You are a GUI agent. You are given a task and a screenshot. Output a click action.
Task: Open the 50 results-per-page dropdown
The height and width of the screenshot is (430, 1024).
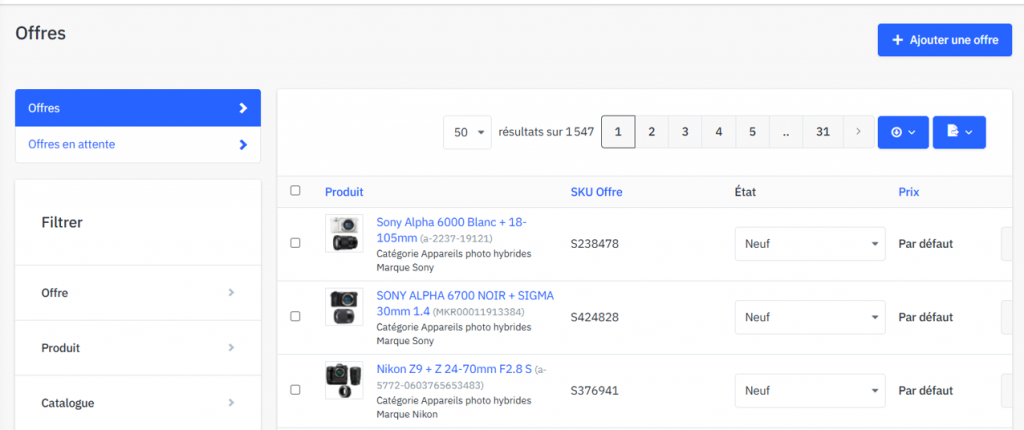(x=467, y=132)
